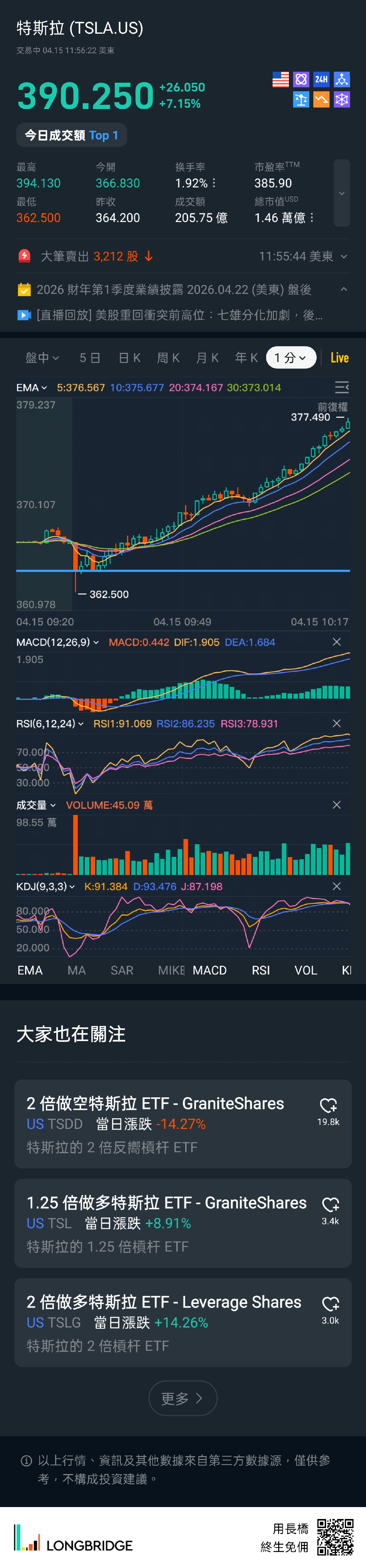The width and height of the screenshot is (366, 1568).
Task: Click the orange downtrend arrow icon
Action: pos(321,100)
